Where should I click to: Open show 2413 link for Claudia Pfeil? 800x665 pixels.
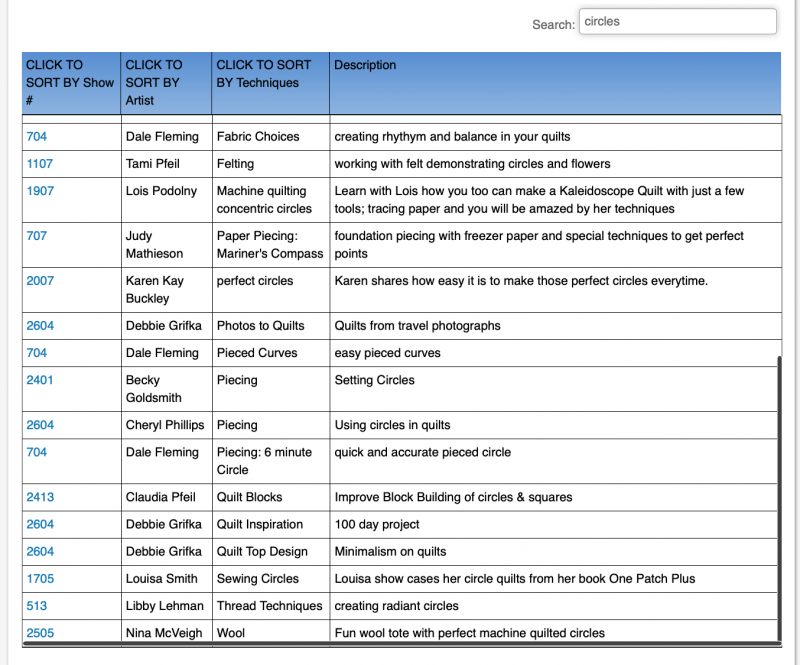pos(40,497)
